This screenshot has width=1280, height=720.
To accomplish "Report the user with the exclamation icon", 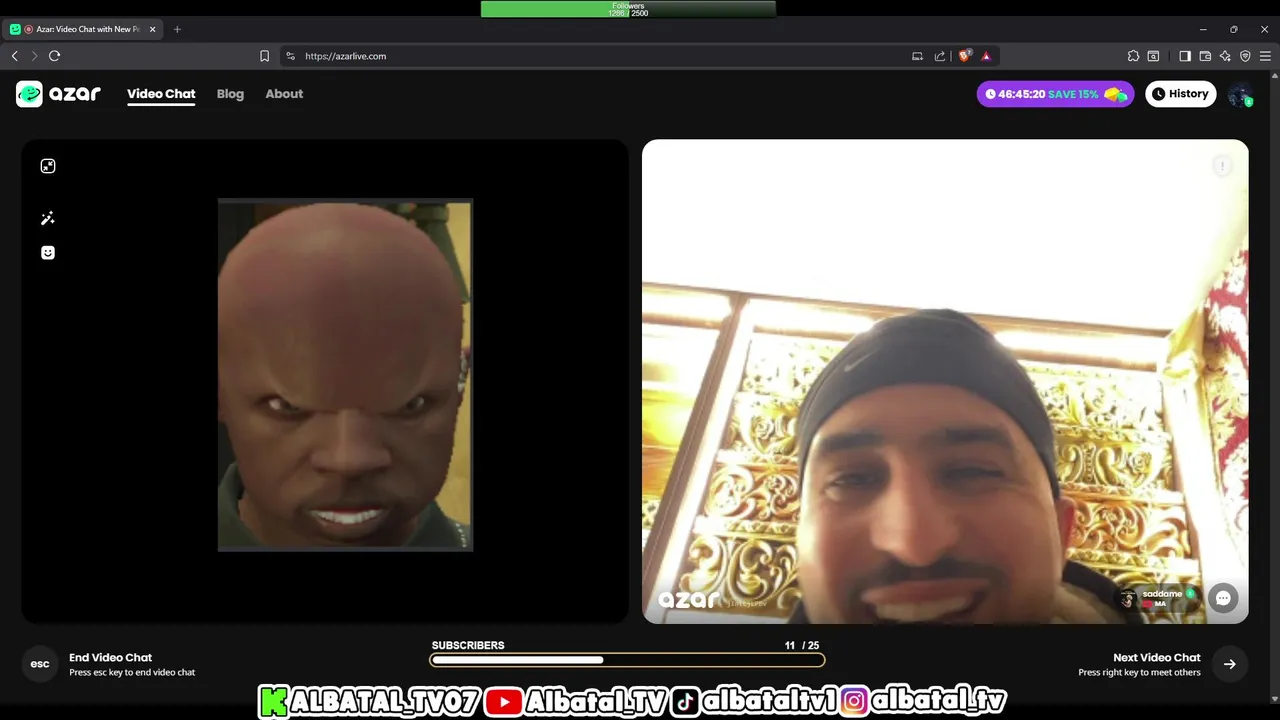I will point(1222,166).
